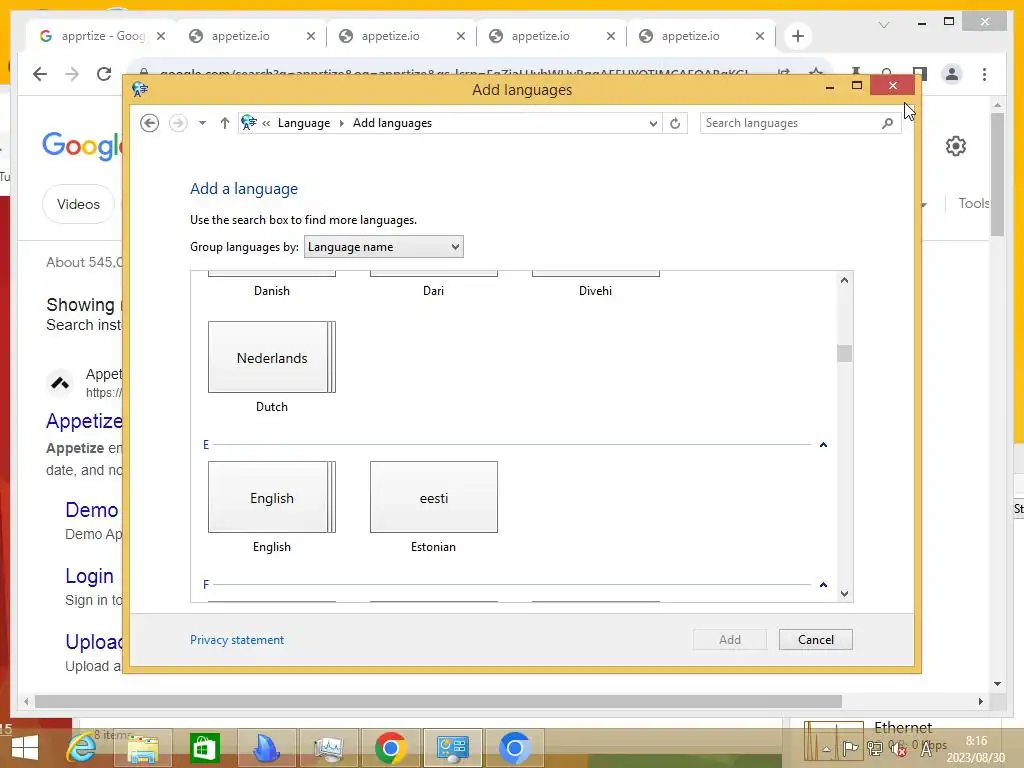Open a new Chrome tab
Image resolution: width=1024 pixels, height=768 pixels.
click(797, 36)
